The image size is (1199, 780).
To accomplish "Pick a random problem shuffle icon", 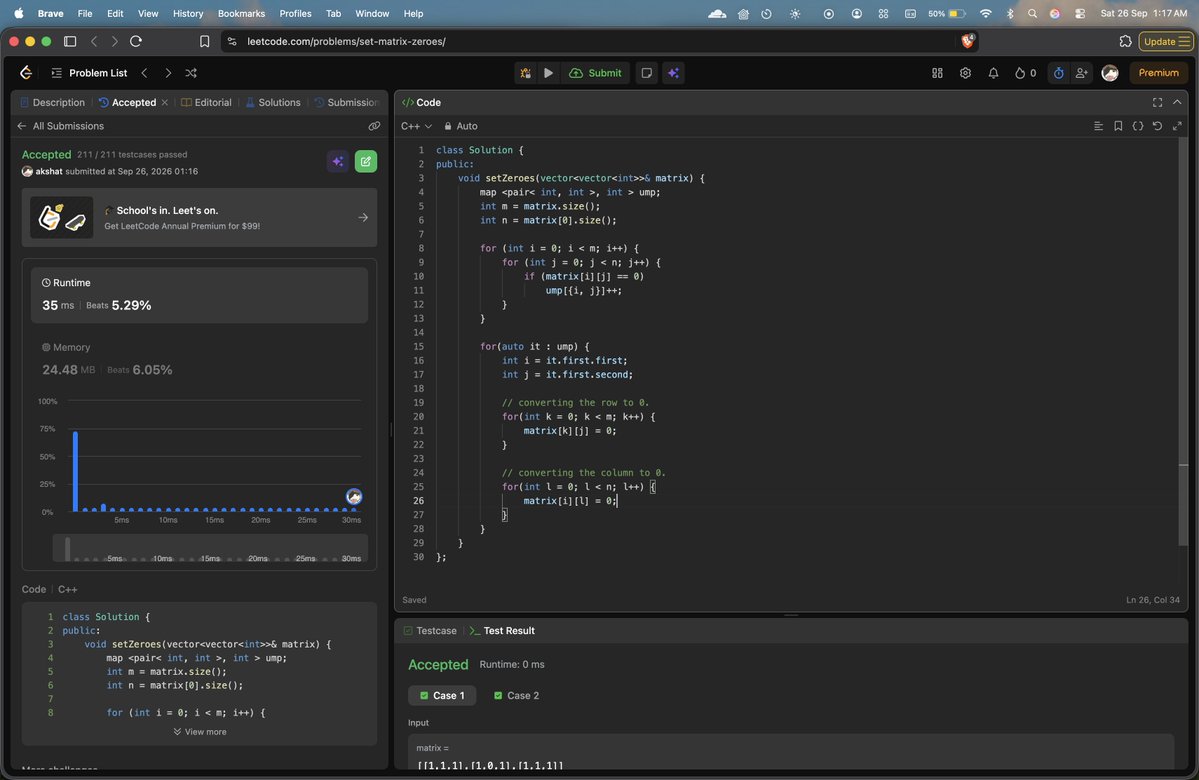I will pyautogui.click(x=191, y=73).
